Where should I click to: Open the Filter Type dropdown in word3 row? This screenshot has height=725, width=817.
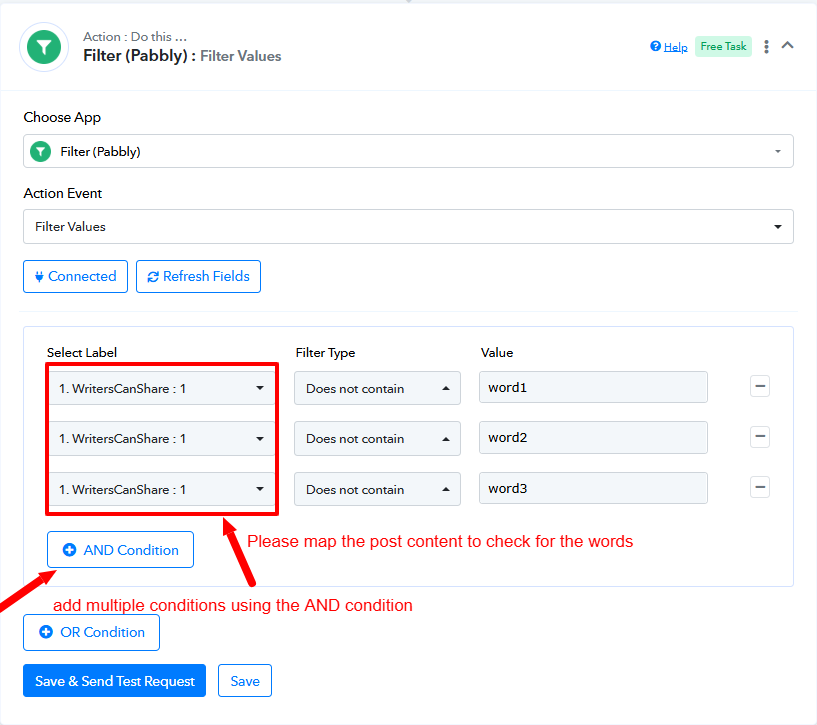[x=377, y=489]
